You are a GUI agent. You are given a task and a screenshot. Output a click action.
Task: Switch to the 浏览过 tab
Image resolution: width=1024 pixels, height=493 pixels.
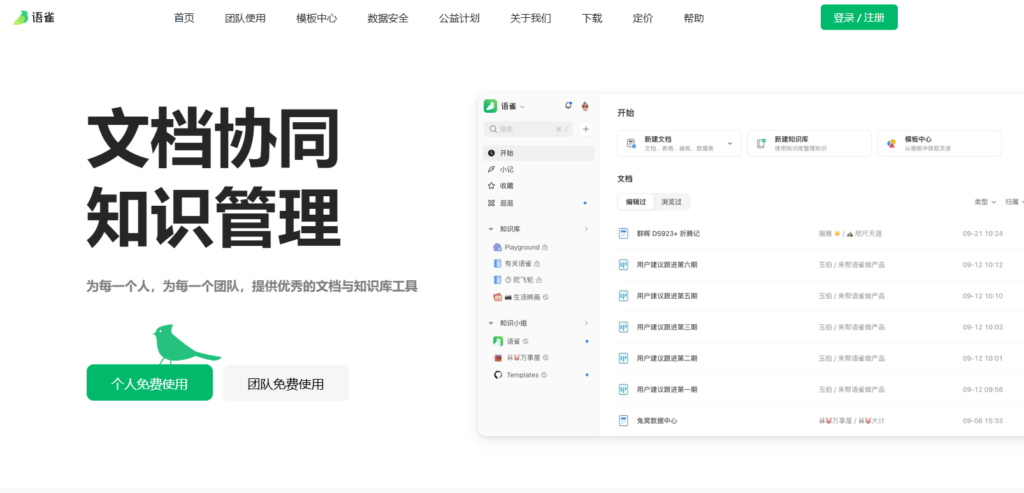[671, 202]
